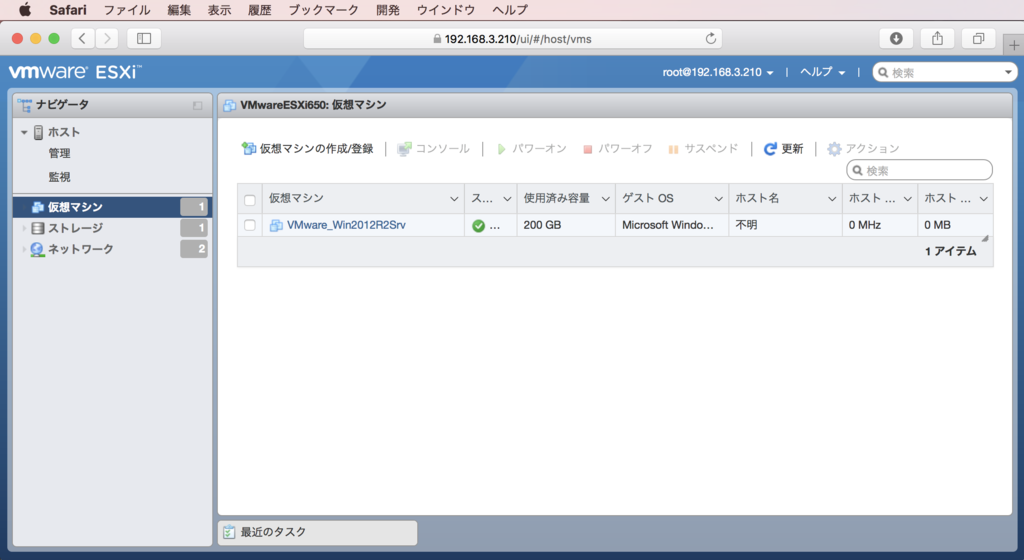Screen dimensions: 1024x560
Task: Open the ESXi ヘルプ dropdown
Action: click(822, 72)
